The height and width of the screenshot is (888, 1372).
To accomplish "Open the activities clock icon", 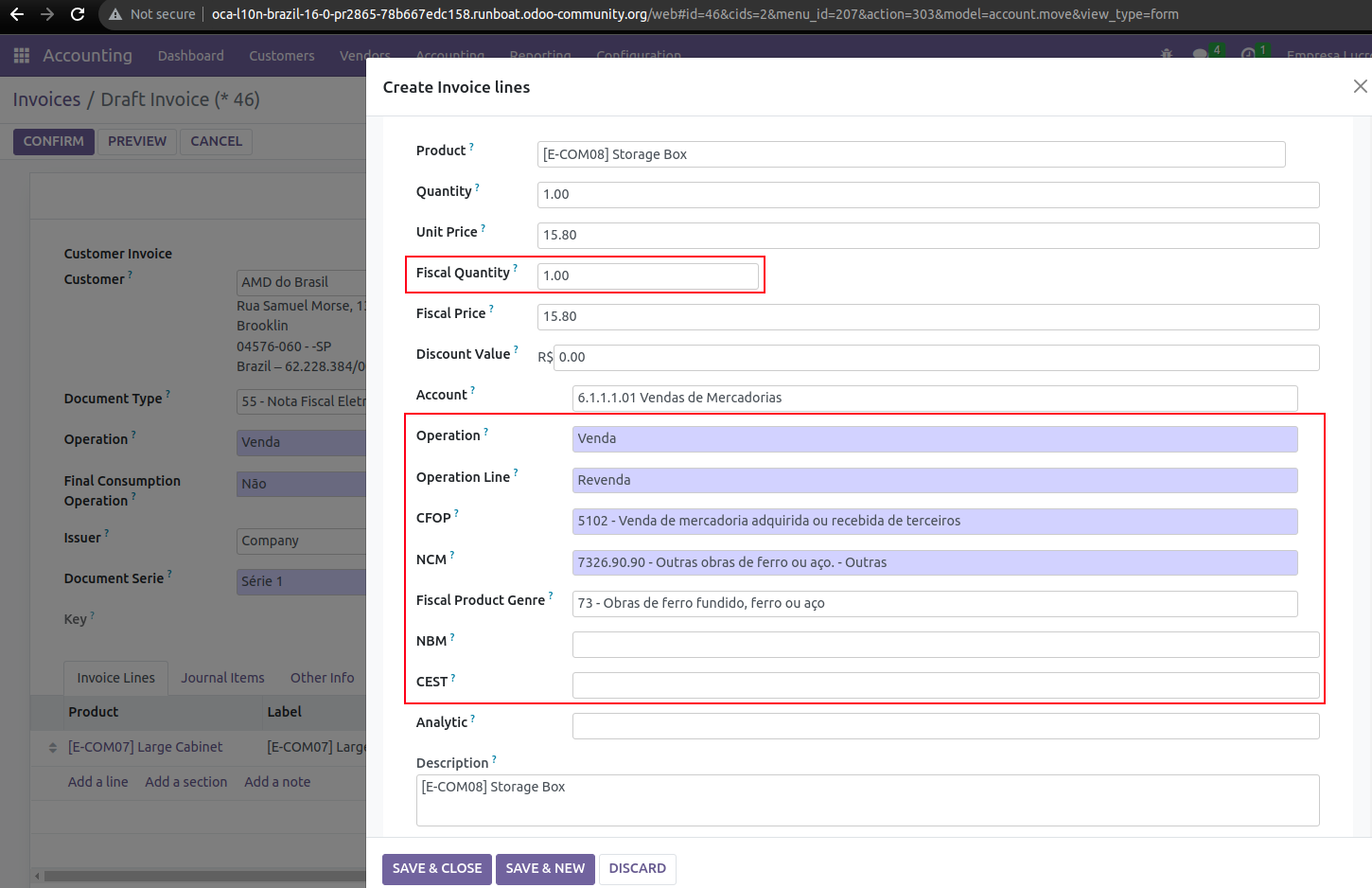I will pos(1248,54).
